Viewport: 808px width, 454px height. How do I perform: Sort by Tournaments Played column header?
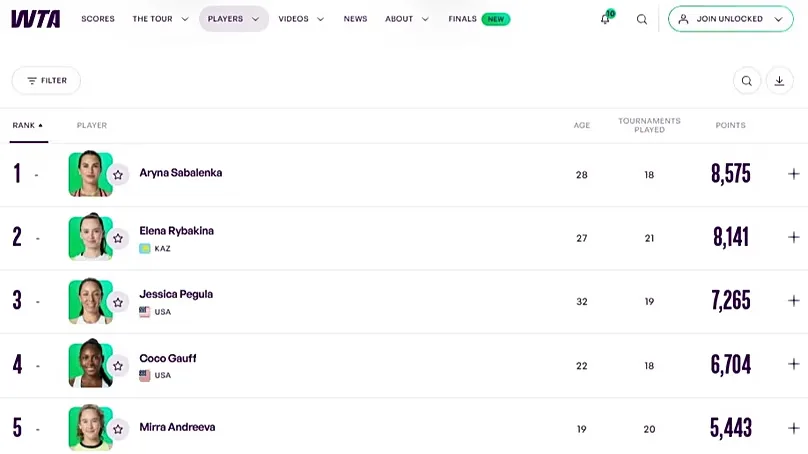[x=649, y=125]
